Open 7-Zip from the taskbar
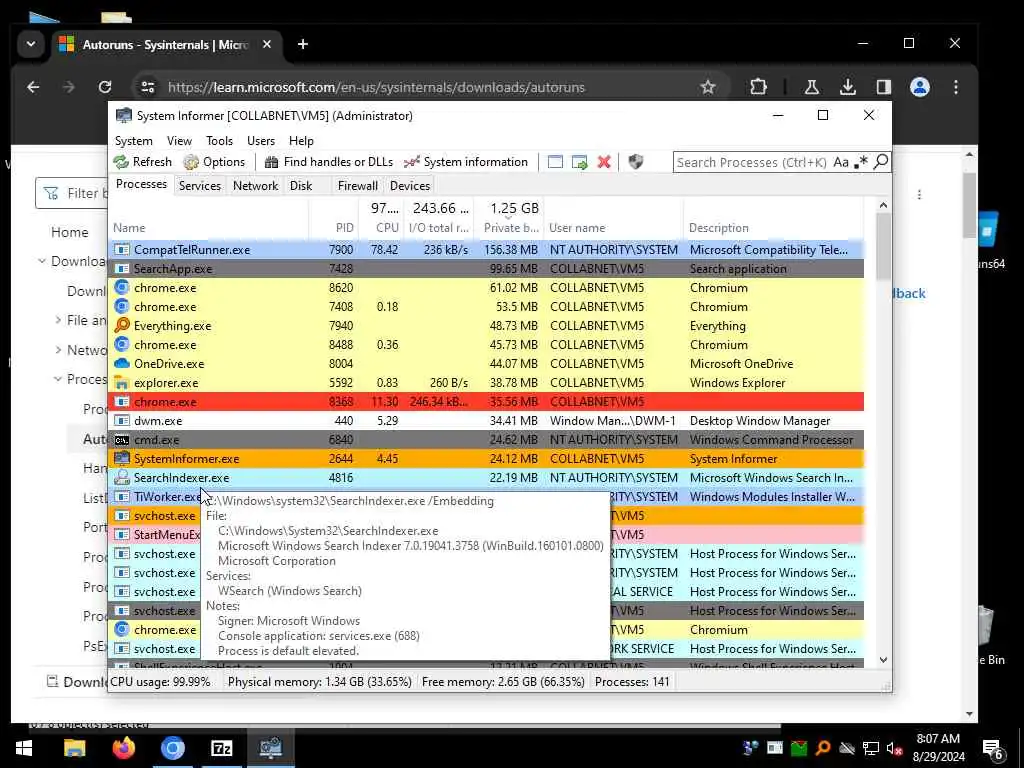The image size is (1024, 768). pyautogui.click(x=221, y=748)
